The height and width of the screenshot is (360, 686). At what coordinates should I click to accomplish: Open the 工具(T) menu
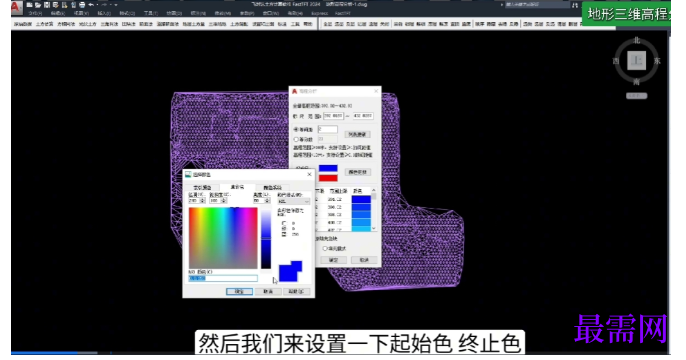(x=151, y=13)
